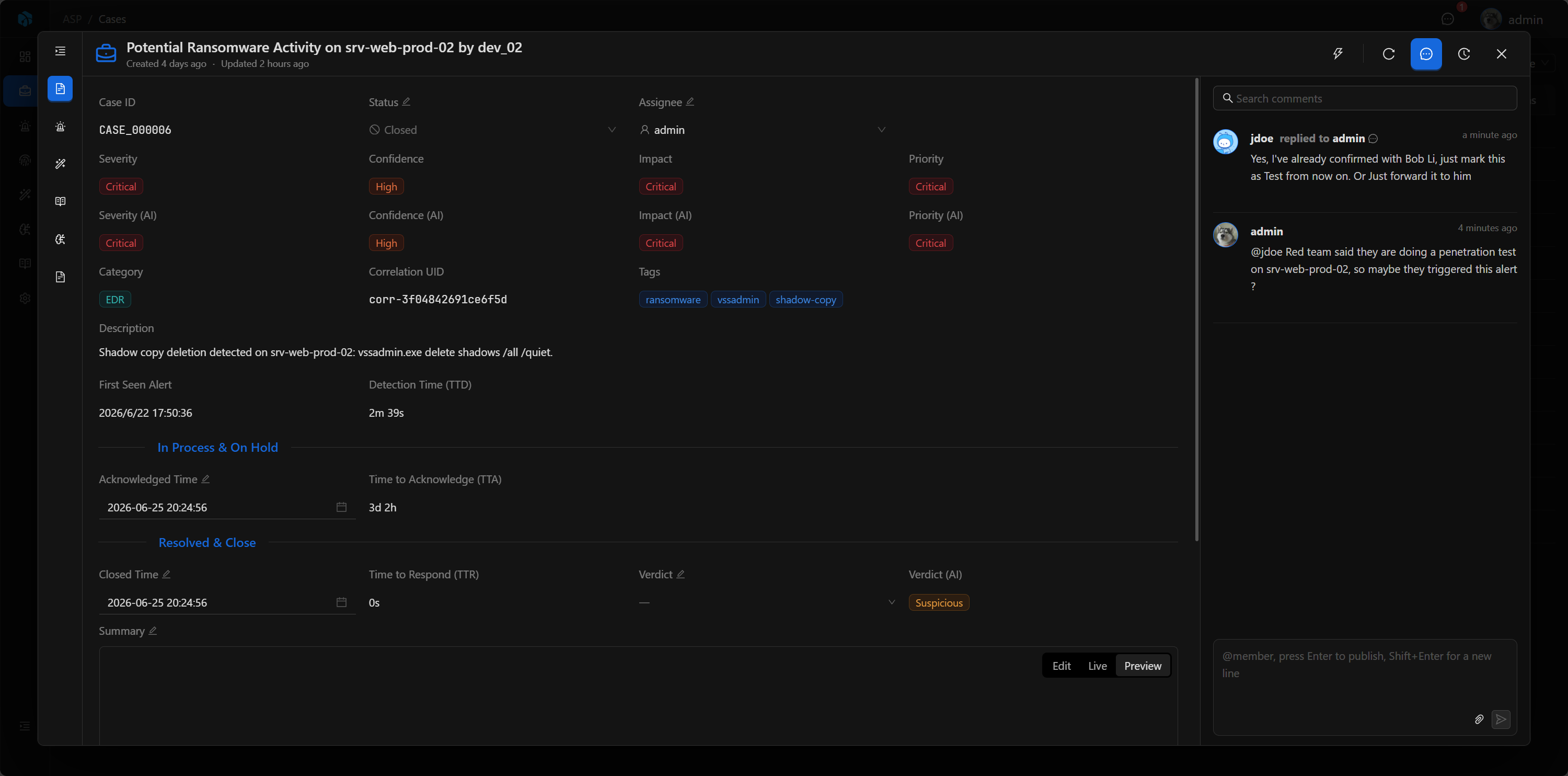This screenshot has height=776, width=1568.
Task: Edit the Acknowledged Time pencil icon
Action: point(205,479)
